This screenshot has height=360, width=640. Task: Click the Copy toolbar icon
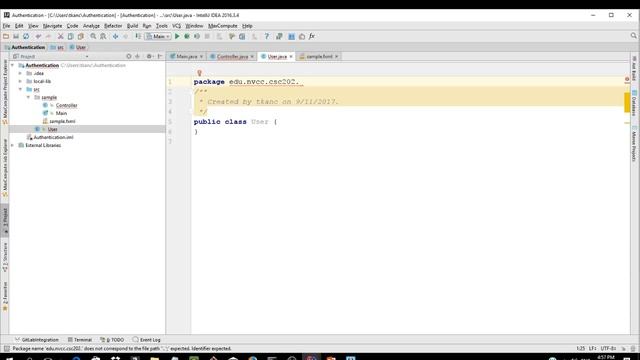coord(71,36)
